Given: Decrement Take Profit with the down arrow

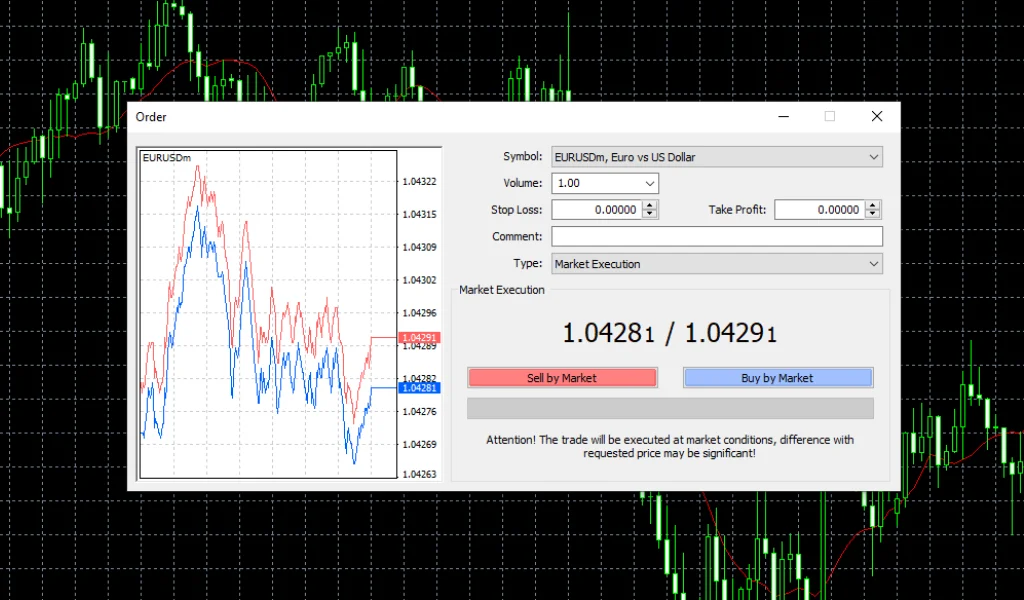Looking at the screenshot, I should (872, 213).
